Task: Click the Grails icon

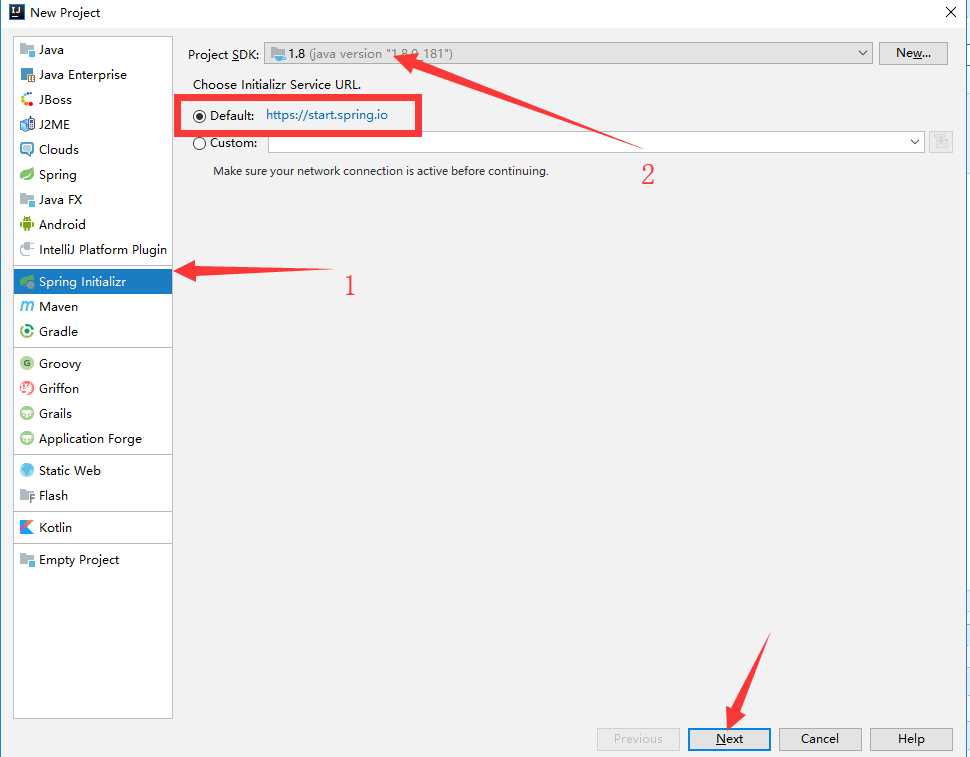Action: coord(27,413)
